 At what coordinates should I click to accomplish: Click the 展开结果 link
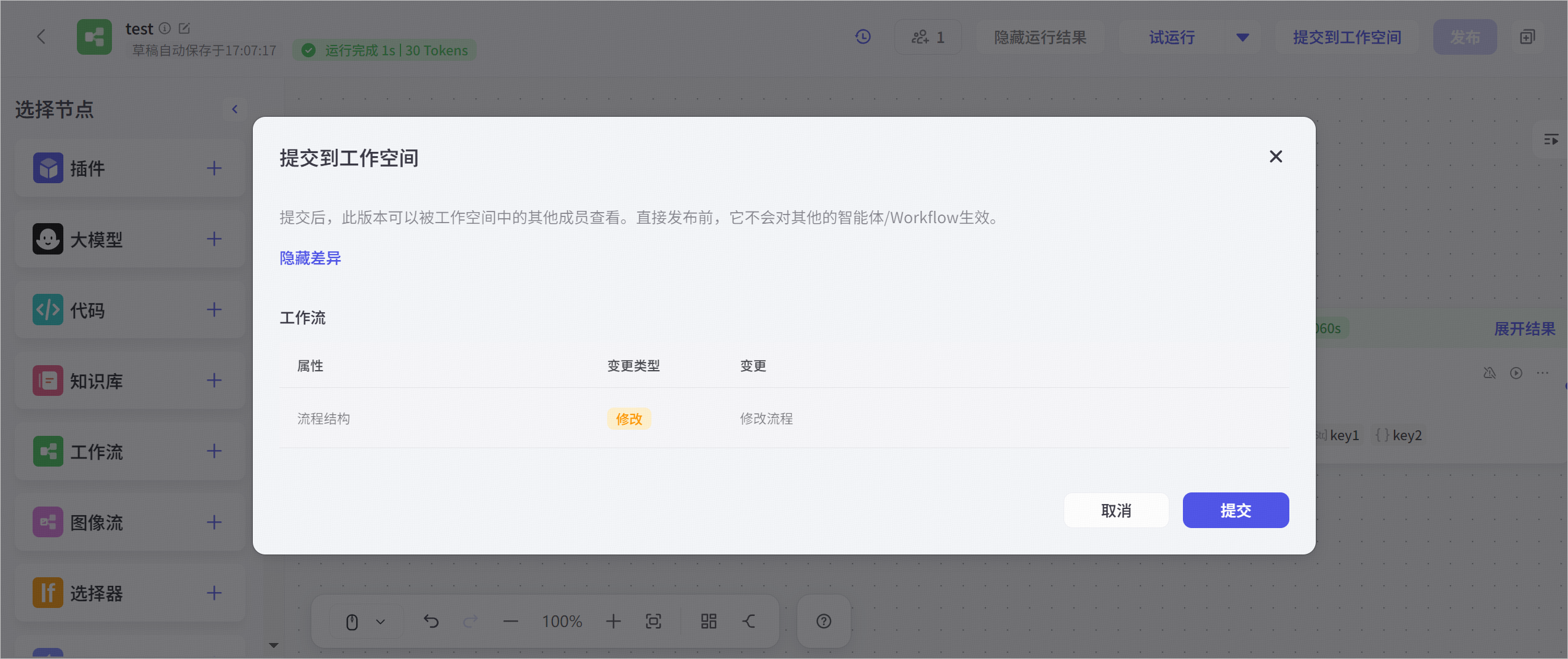click(1524, 328)
